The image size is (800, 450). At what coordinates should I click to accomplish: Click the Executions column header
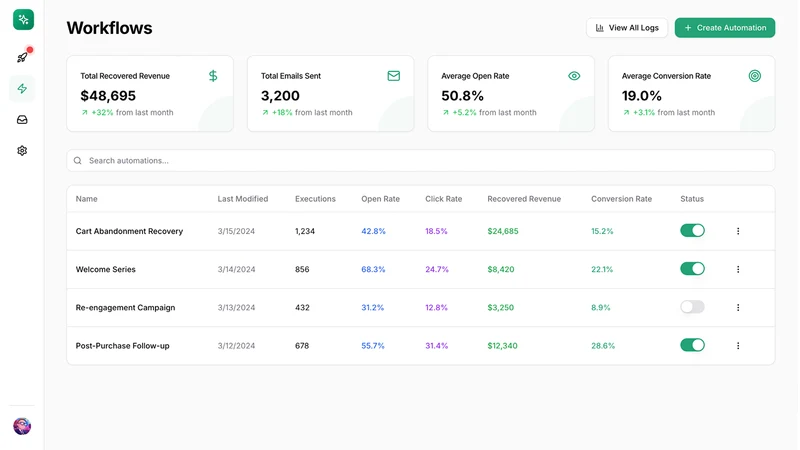pyautogui.click(x=315, y=199)
